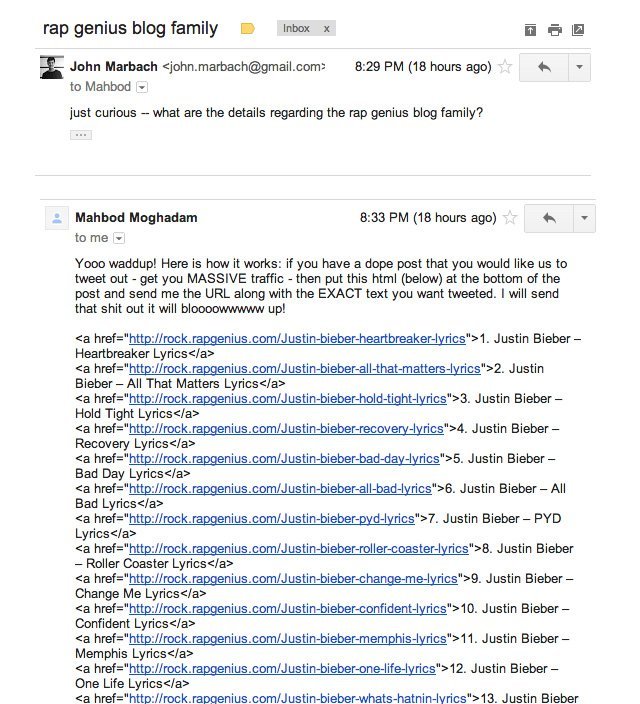This screenshot has width=640, height=704.
Task: Click John Marbach's profile photo
Action: coord(52,68)
